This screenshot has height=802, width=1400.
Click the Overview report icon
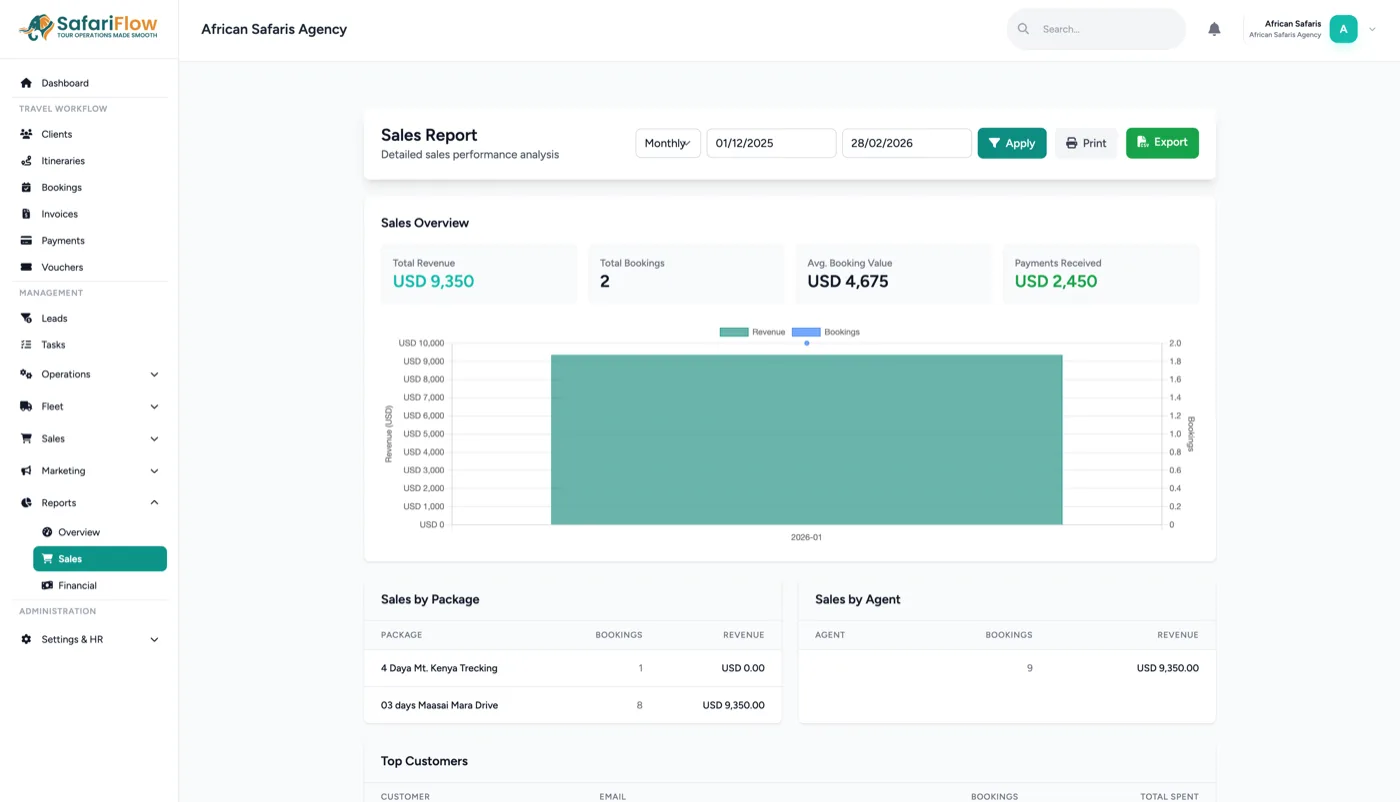click(47, 532)
